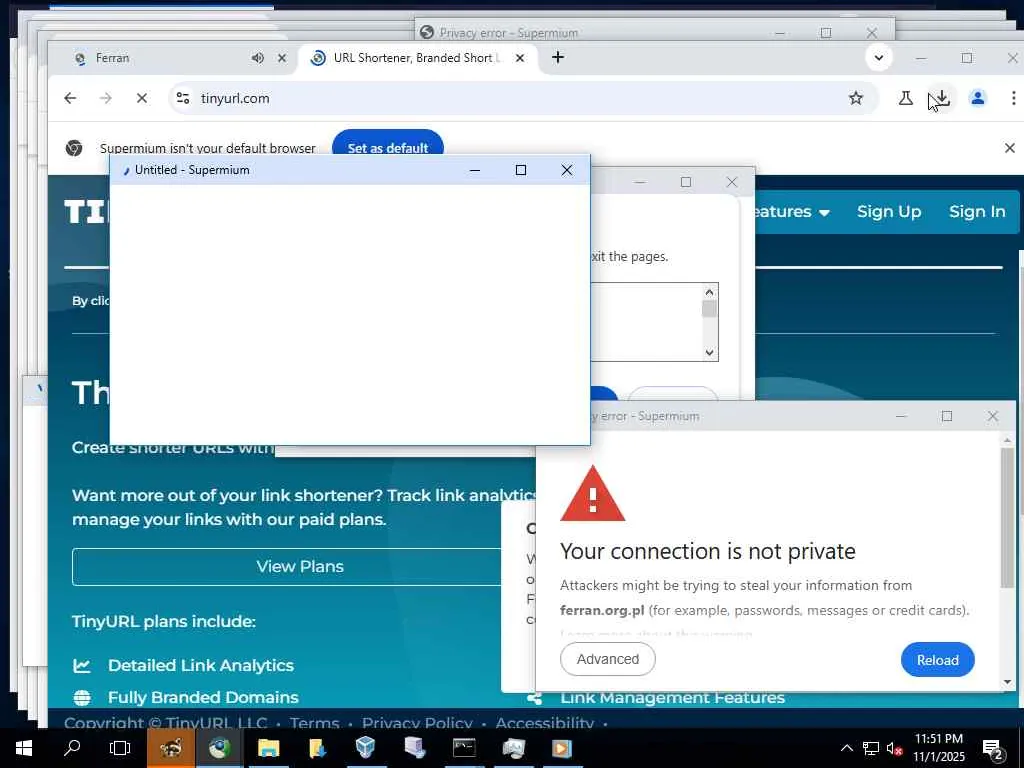Close the background Privacy error window at top
Image resolution: width=1024 pixels, height=768 pixels.
(x=871, y=33)
